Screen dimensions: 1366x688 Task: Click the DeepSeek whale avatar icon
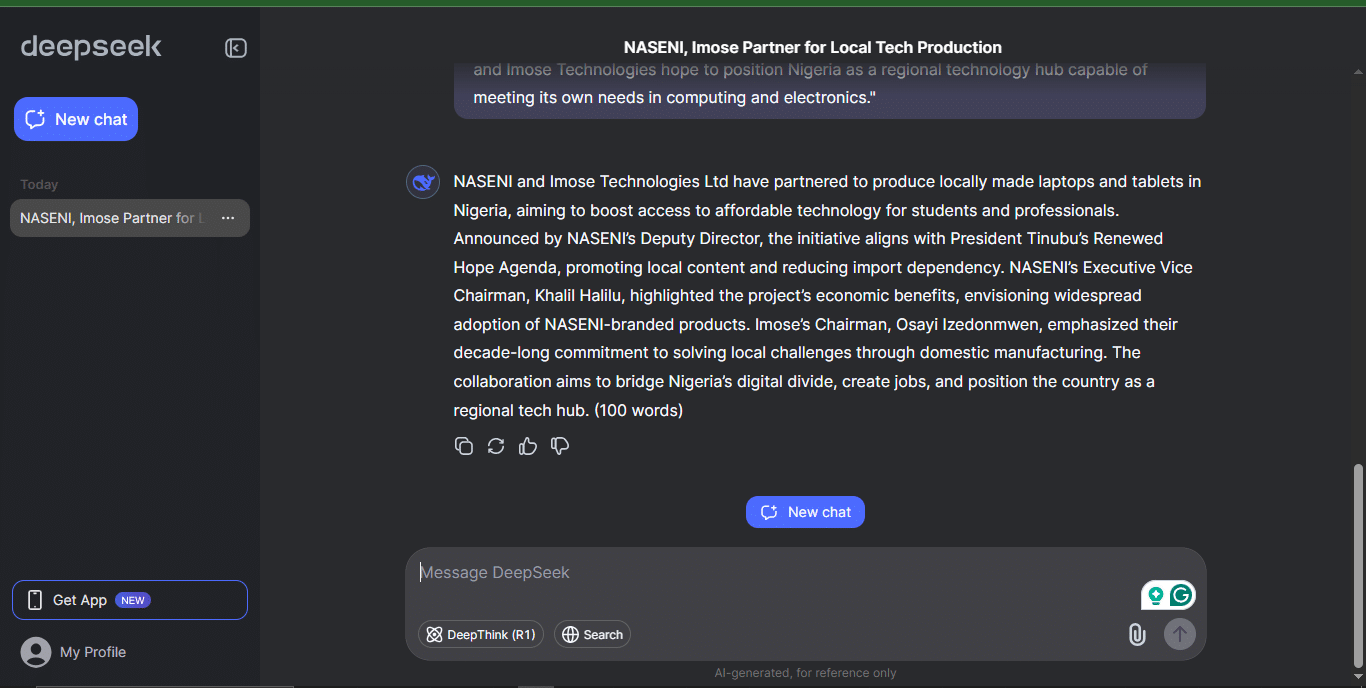[423, 182]
